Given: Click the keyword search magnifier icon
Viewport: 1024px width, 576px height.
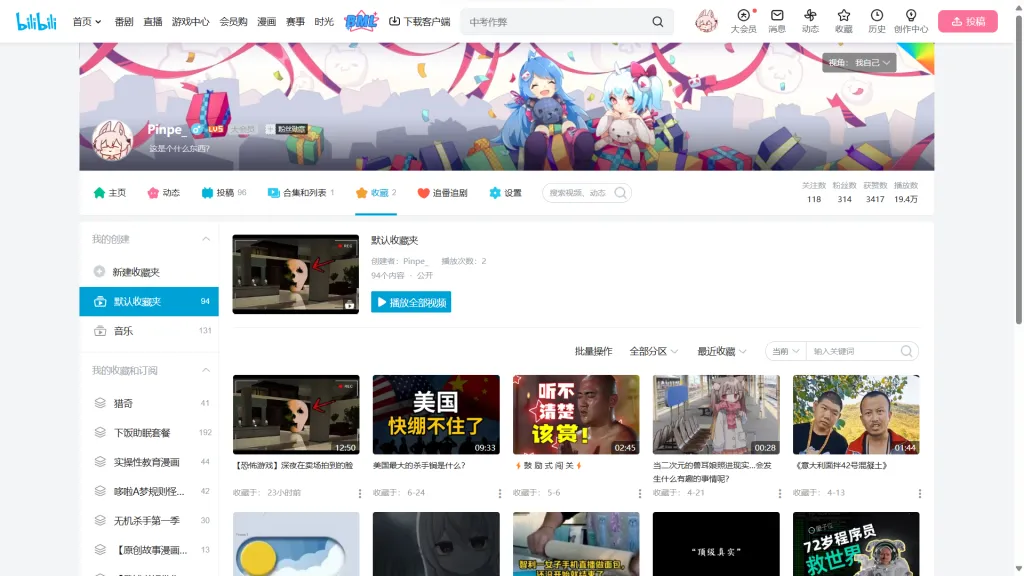Looking at the screenshot, I should 906,351.
